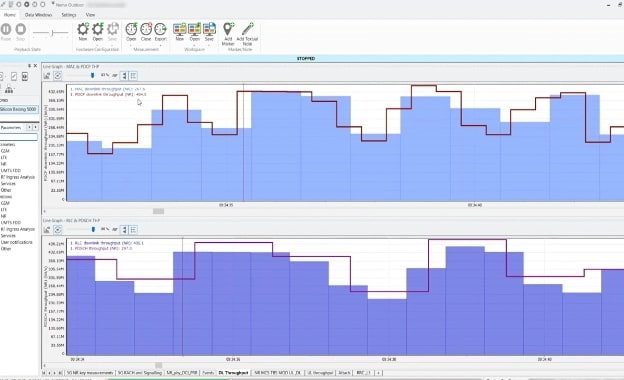624x380 pixels.
Task: Click the left arrow beside Parameters header
Action: click(29, 127)
